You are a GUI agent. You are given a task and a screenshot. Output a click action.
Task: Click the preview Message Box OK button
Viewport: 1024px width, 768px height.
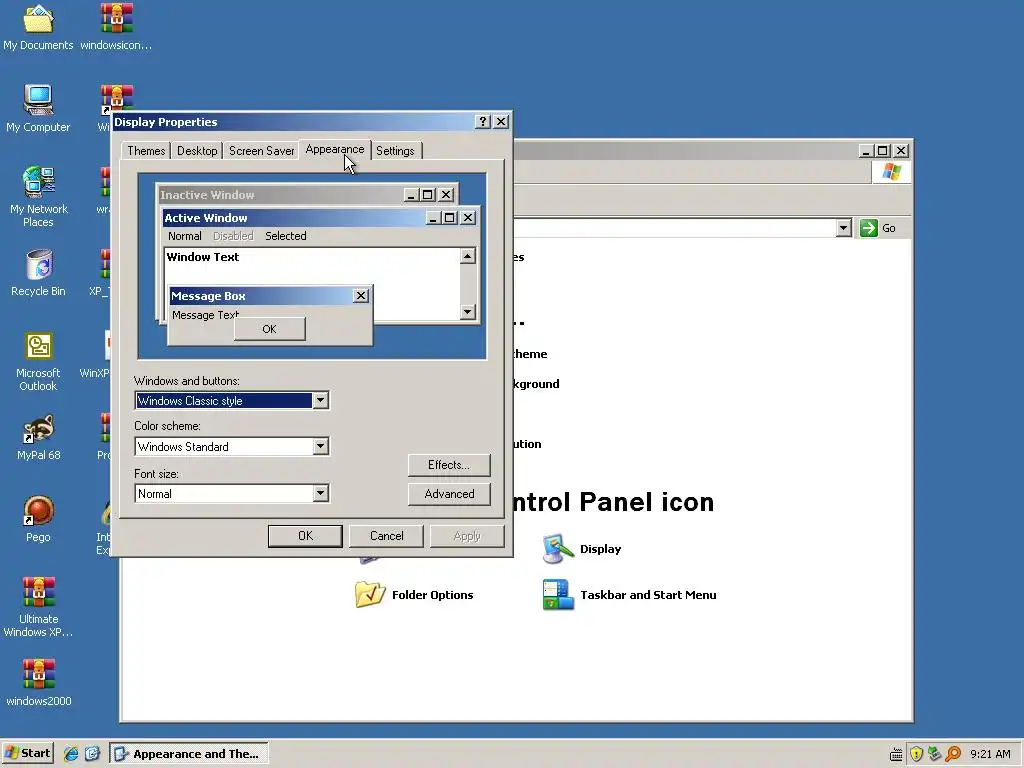click(x=269, y=329)
